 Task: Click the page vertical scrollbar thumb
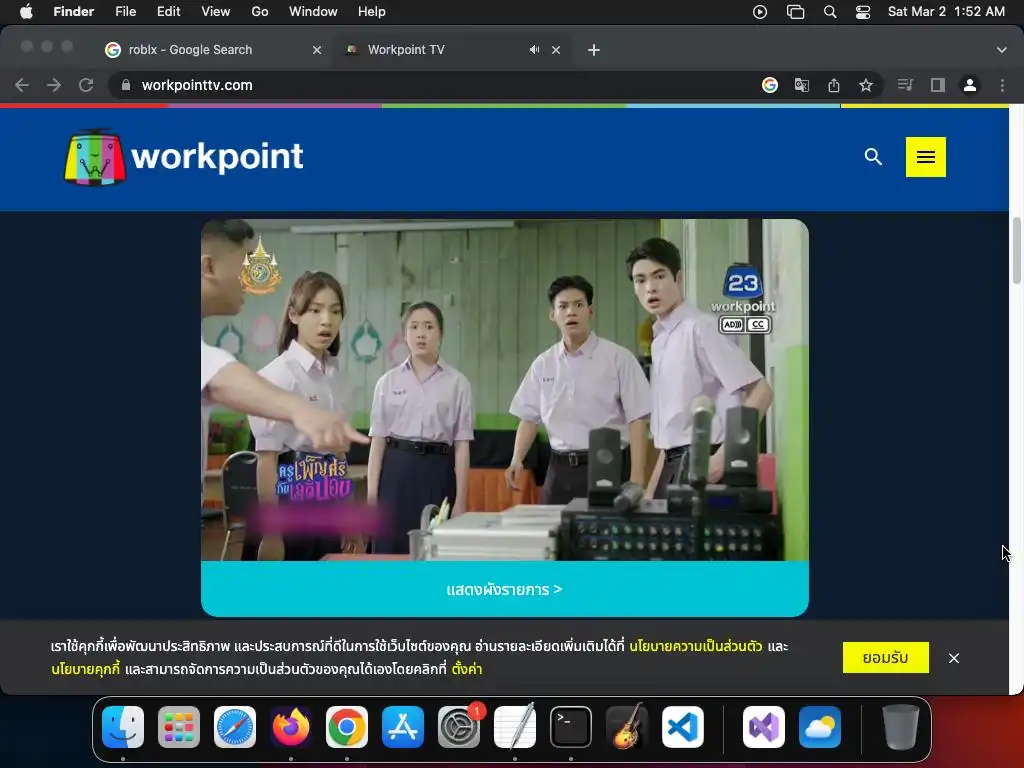pos(1016,251)
